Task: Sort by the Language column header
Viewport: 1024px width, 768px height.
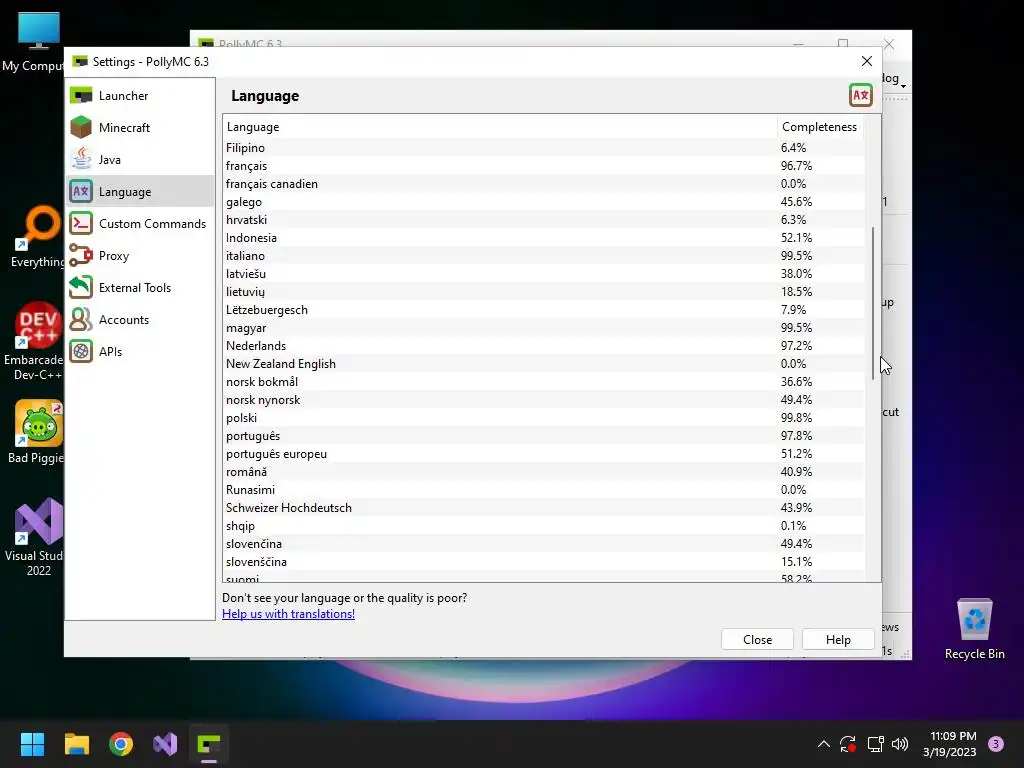Action: [x=500, y=127]
